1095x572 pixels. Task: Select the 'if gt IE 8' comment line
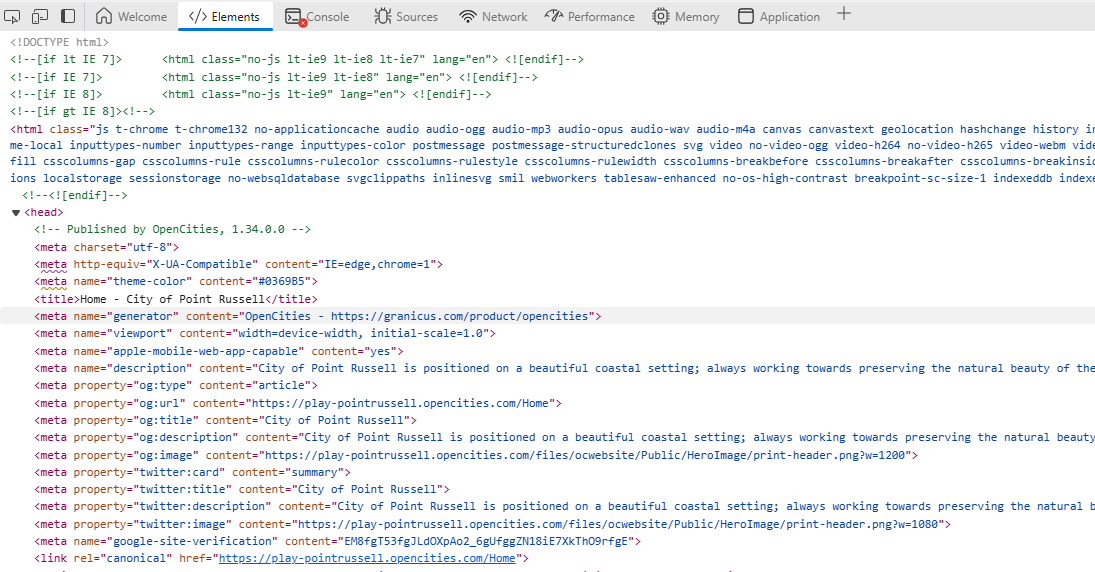(x=82, y=111)
